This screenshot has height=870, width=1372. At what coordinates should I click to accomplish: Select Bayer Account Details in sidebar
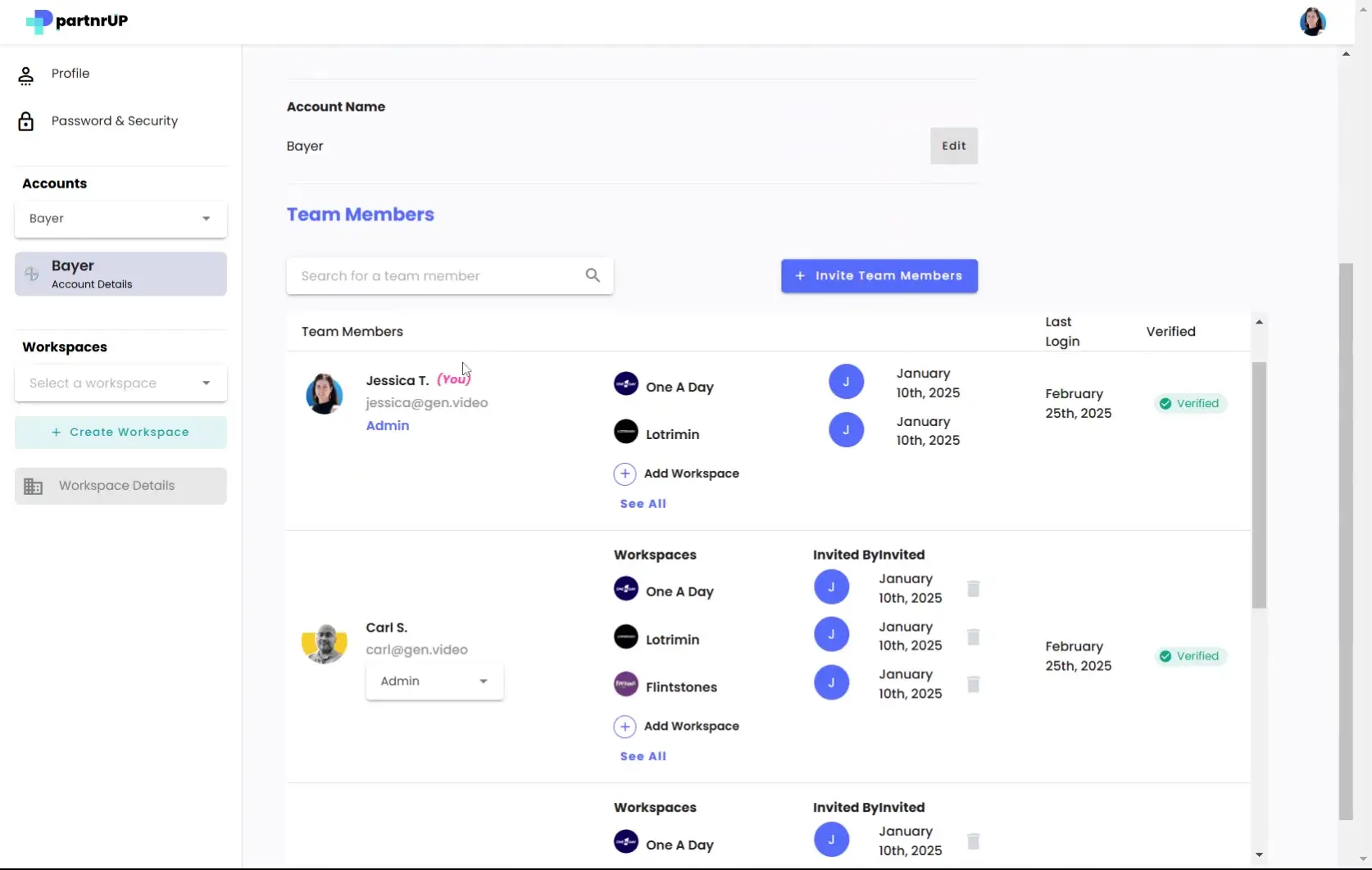120,274
